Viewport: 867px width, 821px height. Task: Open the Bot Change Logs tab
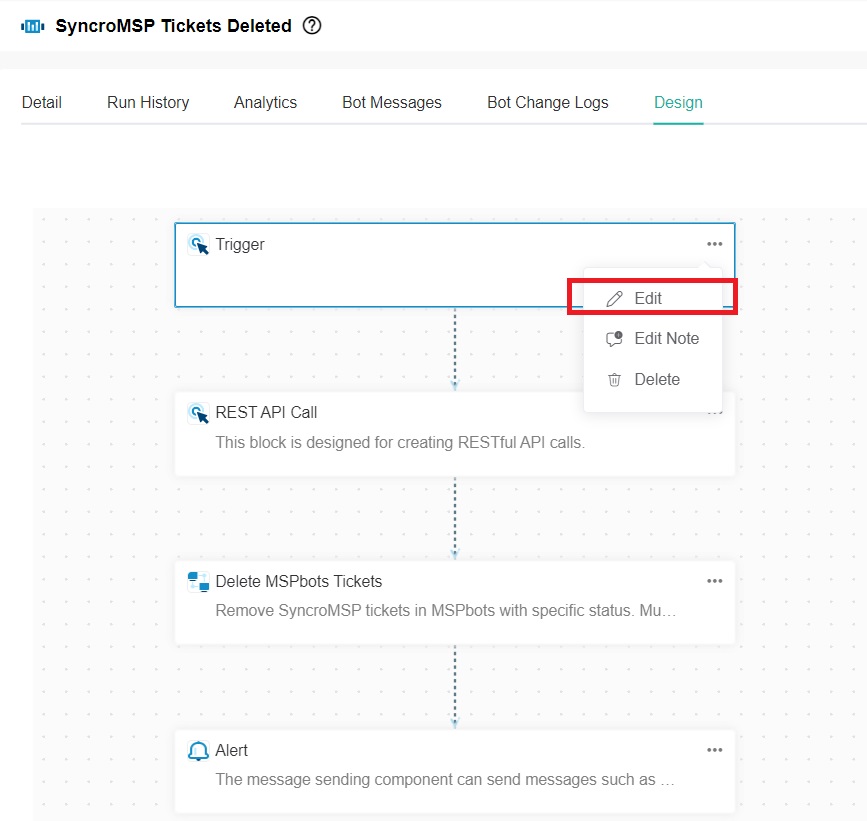click(547, 102)
